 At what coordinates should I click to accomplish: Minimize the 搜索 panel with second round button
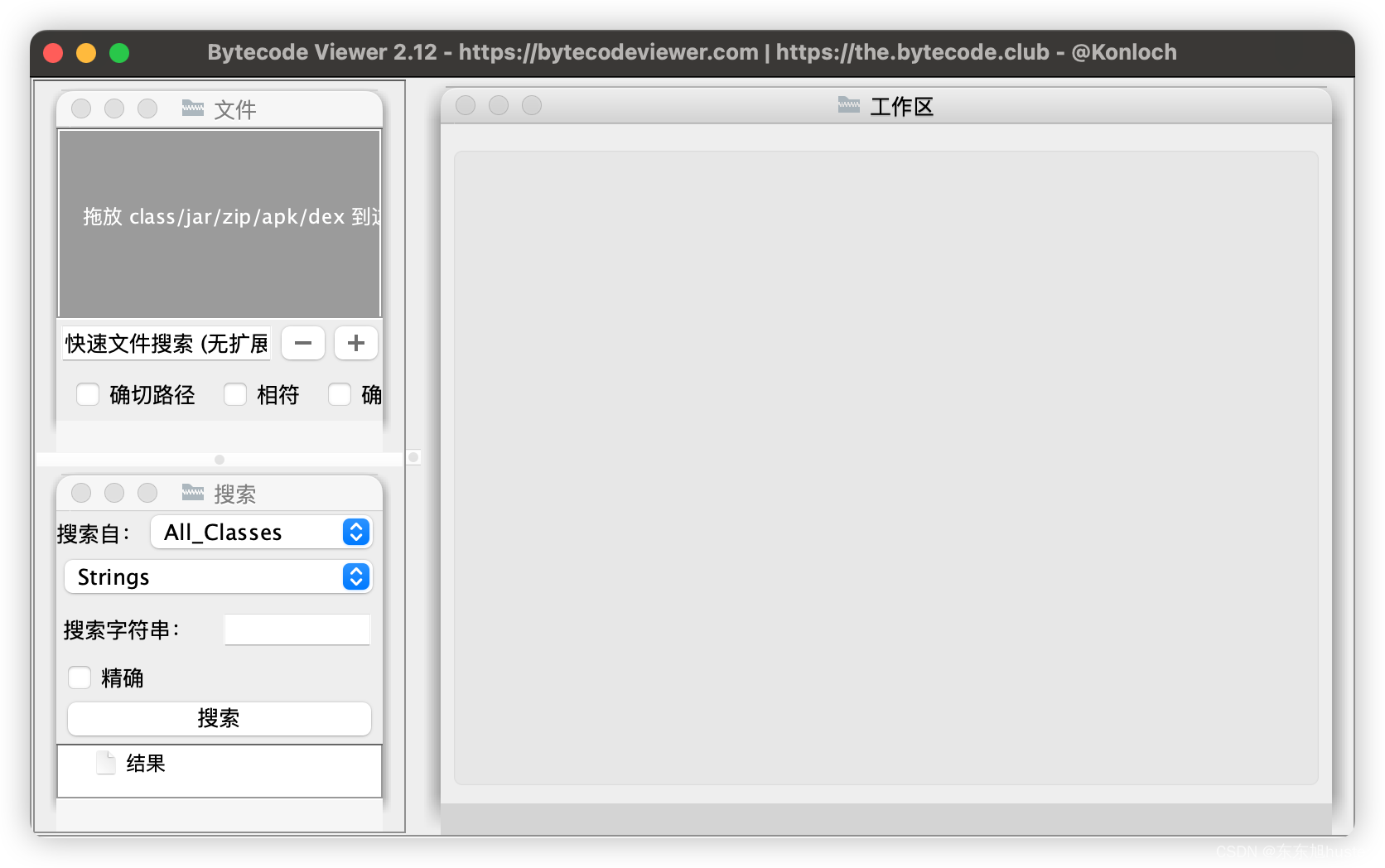tap(114, 493)
